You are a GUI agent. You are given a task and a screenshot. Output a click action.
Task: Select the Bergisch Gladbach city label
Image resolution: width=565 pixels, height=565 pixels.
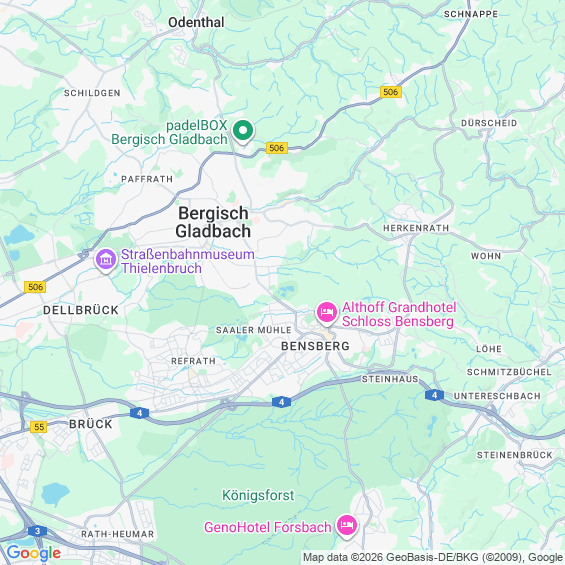click(213, 222)
